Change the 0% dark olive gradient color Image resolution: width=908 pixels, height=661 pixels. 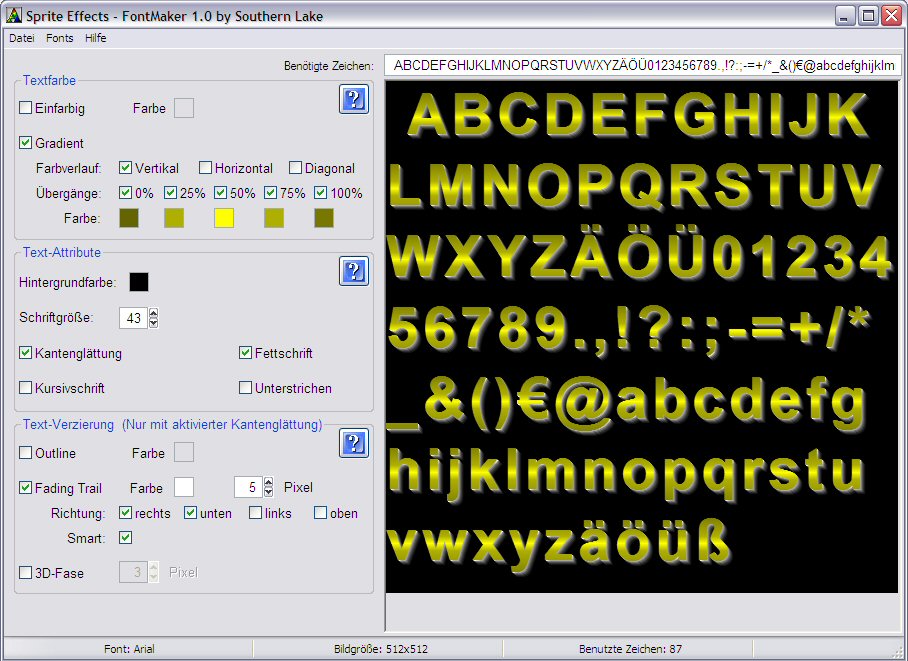pos(129,218)
